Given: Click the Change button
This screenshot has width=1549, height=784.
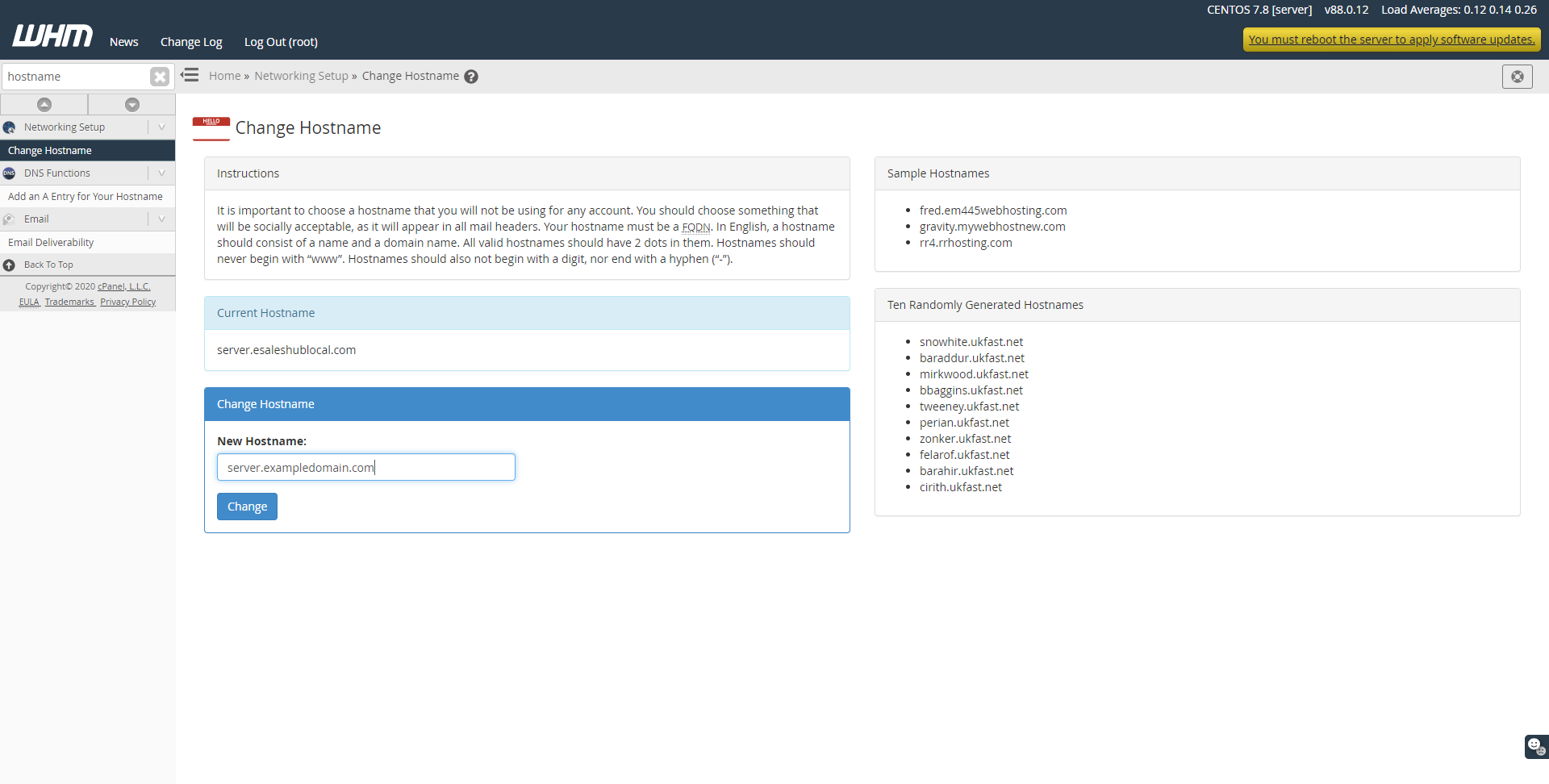Looking at the screenshot, I should pyautogui.click(x=247, y=507).
